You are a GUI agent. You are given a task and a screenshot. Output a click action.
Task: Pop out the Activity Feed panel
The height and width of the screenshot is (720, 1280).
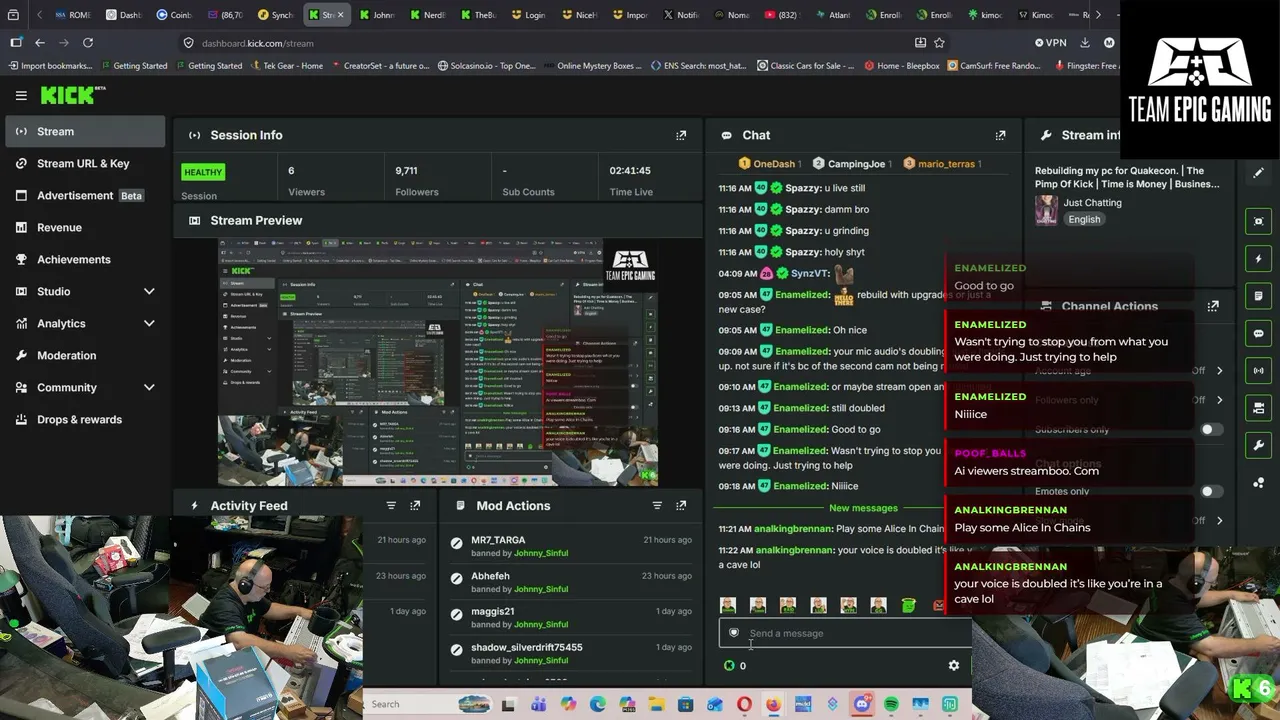pyautogui.click(x=415, y=506)
